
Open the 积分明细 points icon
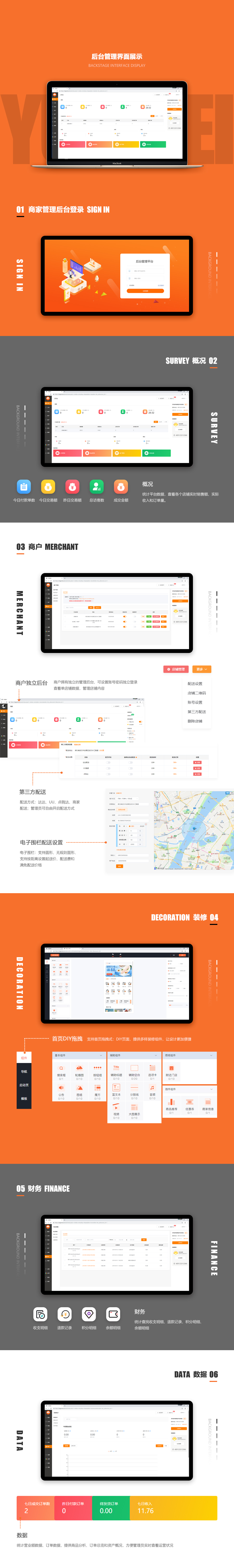89,1314
